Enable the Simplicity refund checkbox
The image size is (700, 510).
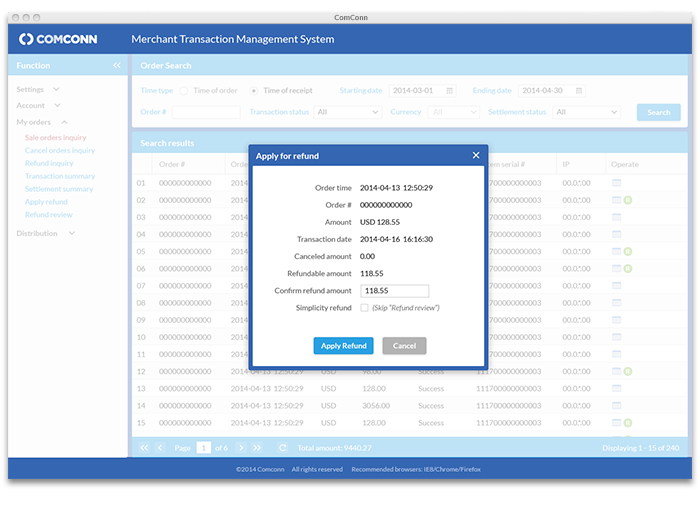364,308
